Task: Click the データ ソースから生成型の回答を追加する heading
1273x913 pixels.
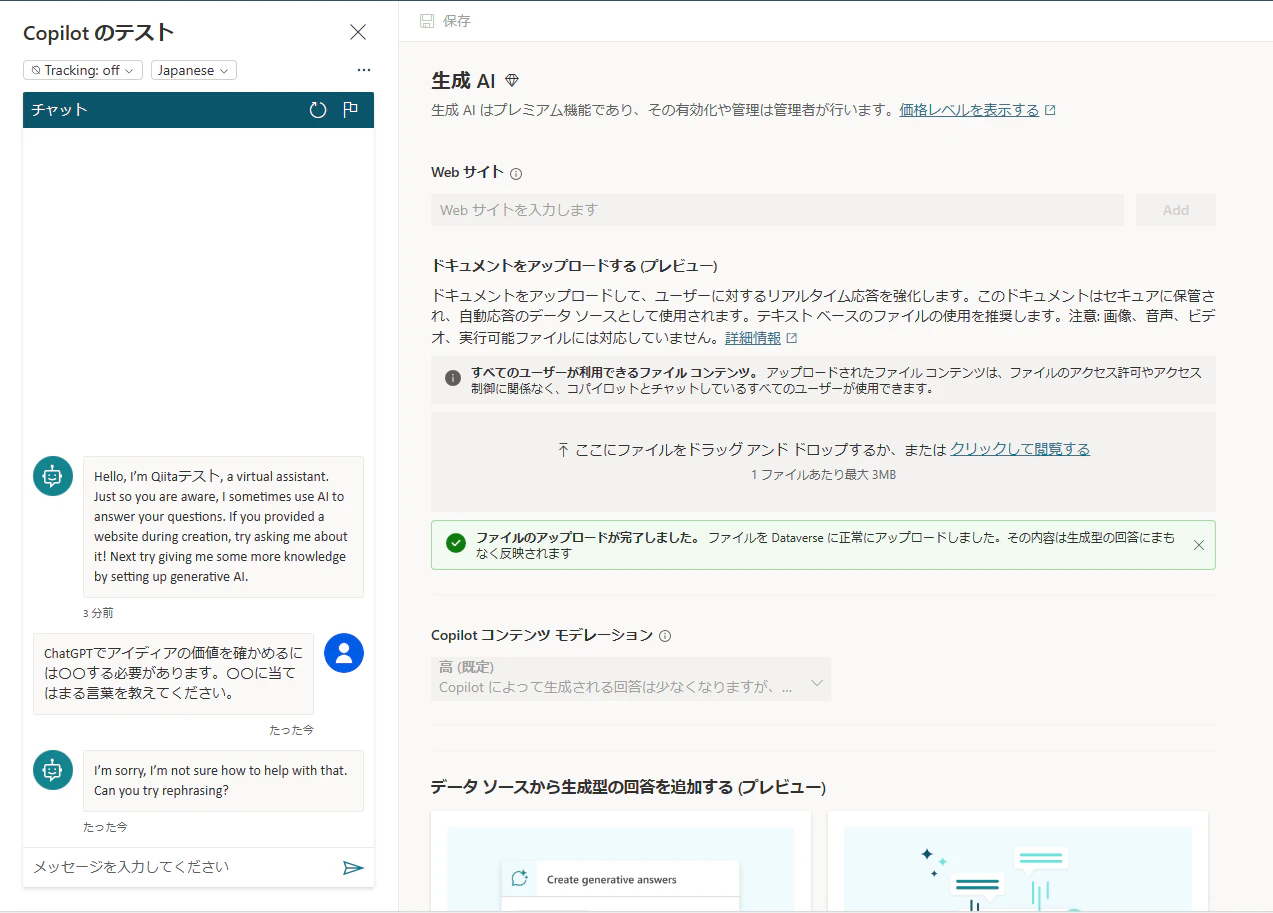Action: [628, 787]
